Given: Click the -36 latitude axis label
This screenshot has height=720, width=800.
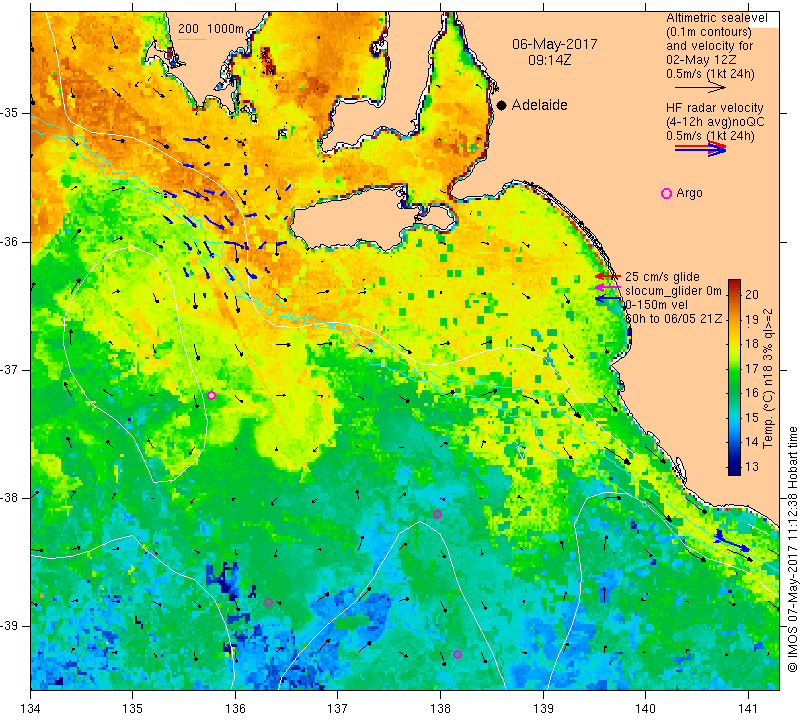Looking at the screenshot, I should (x=10, y=241).
